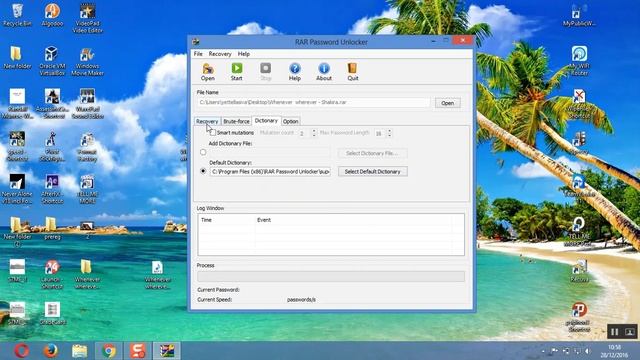Select the MyPublicW... desktop shortcut
This screenshot has height=360, width=640.
(x=579, y=15)
